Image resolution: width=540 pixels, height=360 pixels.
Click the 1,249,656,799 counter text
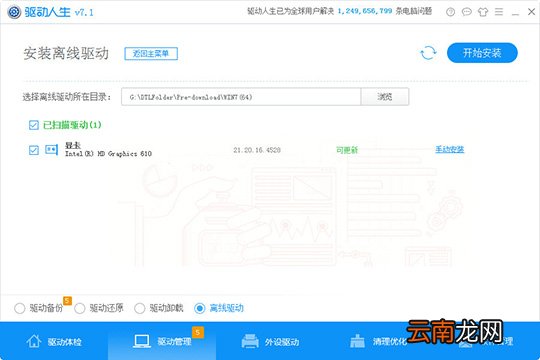click(x=365, y=11)
